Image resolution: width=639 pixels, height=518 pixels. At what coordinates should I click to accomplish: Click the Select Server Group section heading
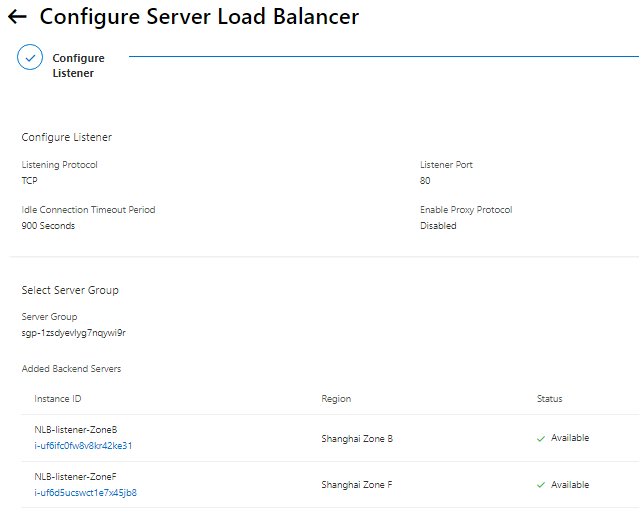70,290
